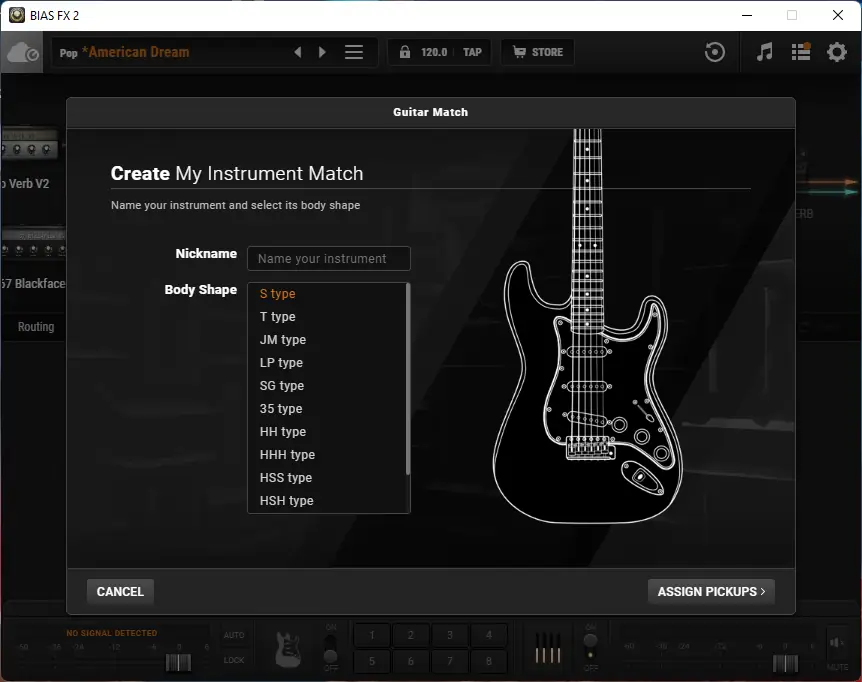Select scene button 4
Image resolution: width=862 pixels, height=682 pixels.
pos(489,635)
